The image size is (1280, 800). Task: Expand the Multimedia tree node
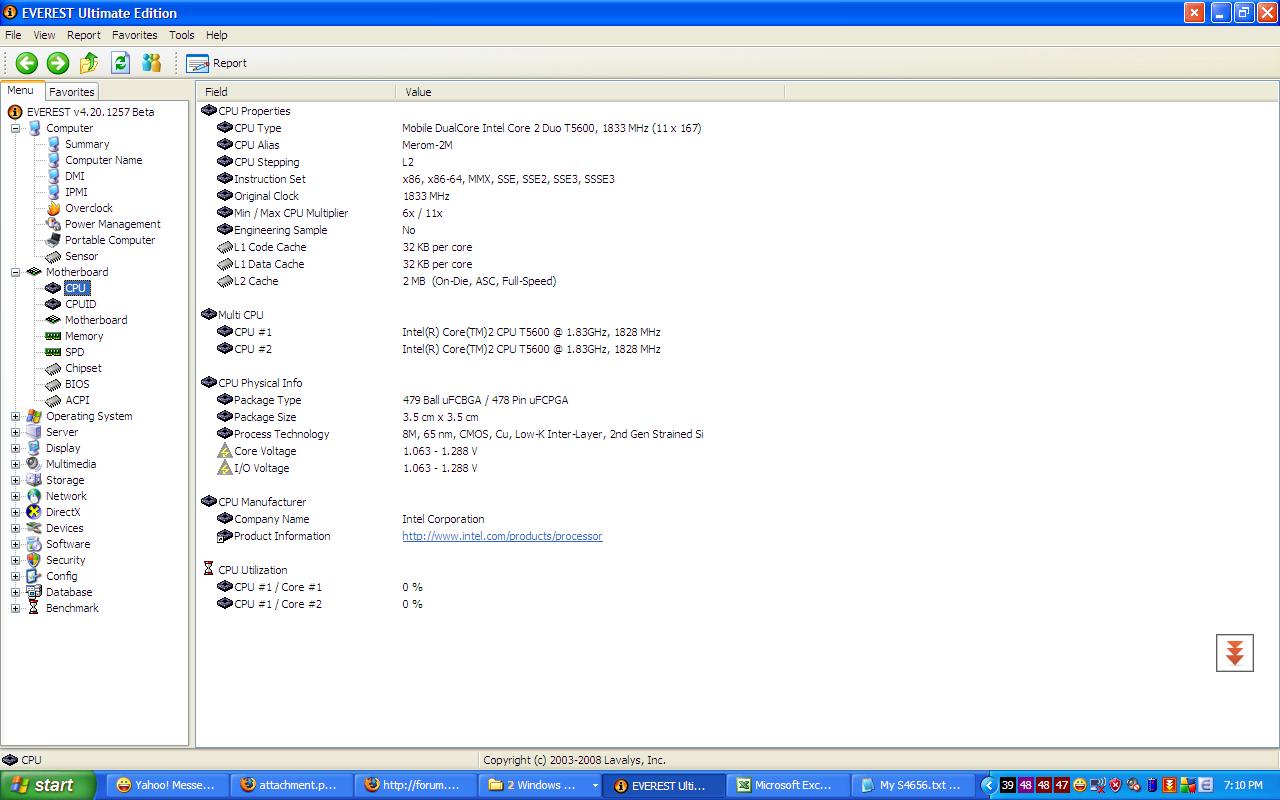click(x=15, y=464)
